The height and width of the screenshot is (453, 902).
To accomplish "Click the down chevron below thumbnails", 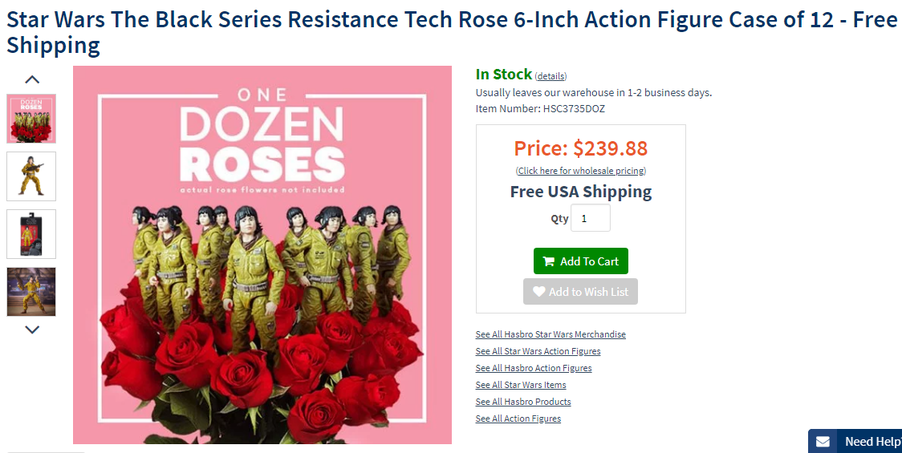I will tap(32, 329).
